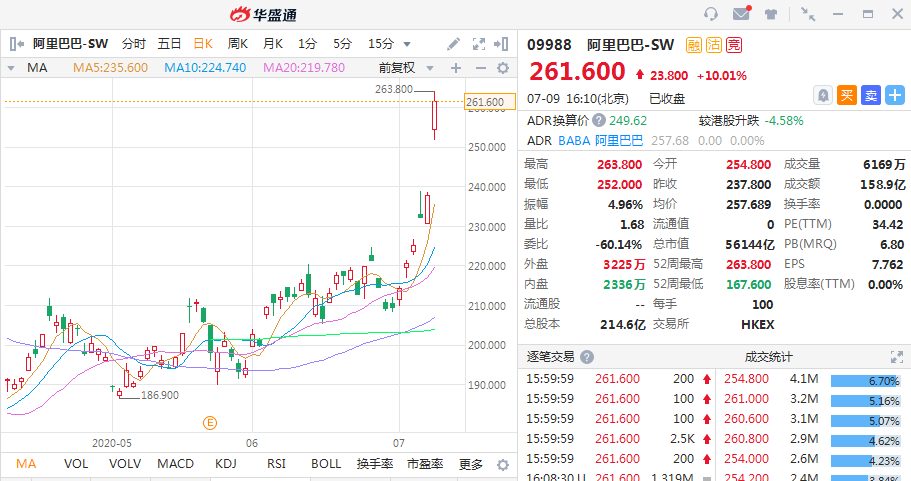Collapse the left panel beside 阿里巴巴-SW

pyautogui.click(x=16, y=44)
